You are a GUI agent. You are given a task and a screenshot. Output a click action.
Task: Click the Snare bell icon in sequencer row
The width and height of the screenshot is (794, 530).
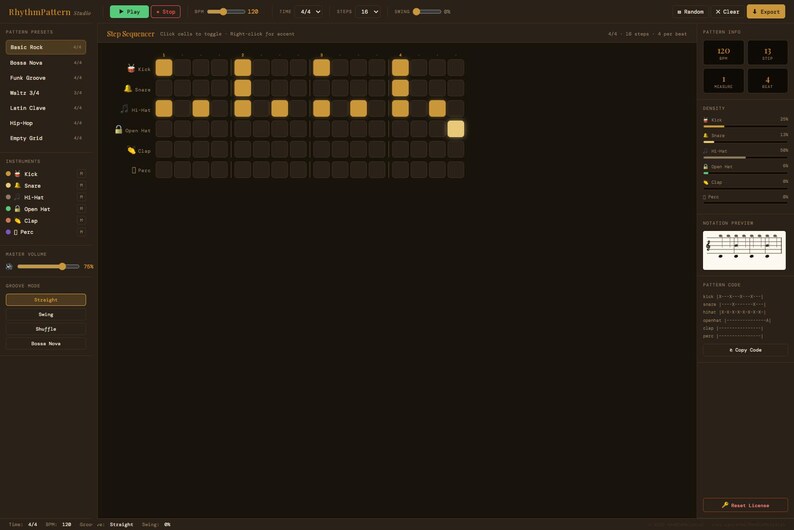coord(128,89)
